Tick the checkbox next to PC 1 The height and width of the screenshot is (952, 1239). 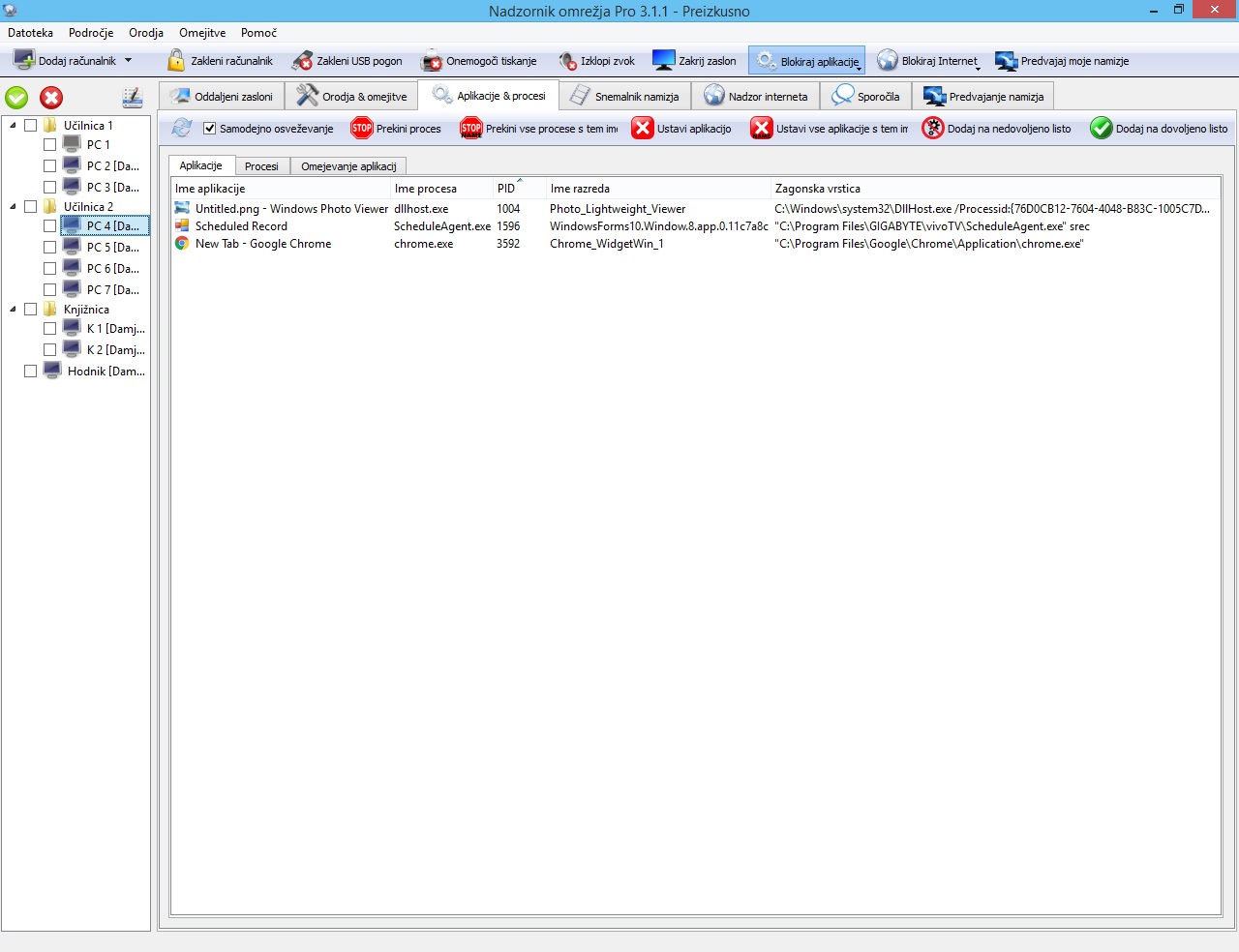coord(49,144)
